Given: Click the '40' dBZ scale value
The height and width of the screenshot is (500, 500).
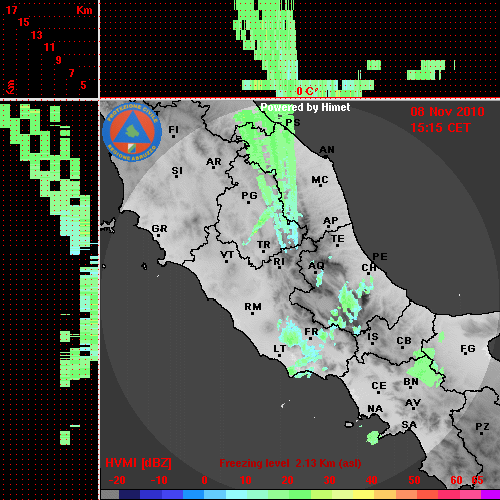Looking at the screenshot, I should pyautogui.click(x=372, y=480).
